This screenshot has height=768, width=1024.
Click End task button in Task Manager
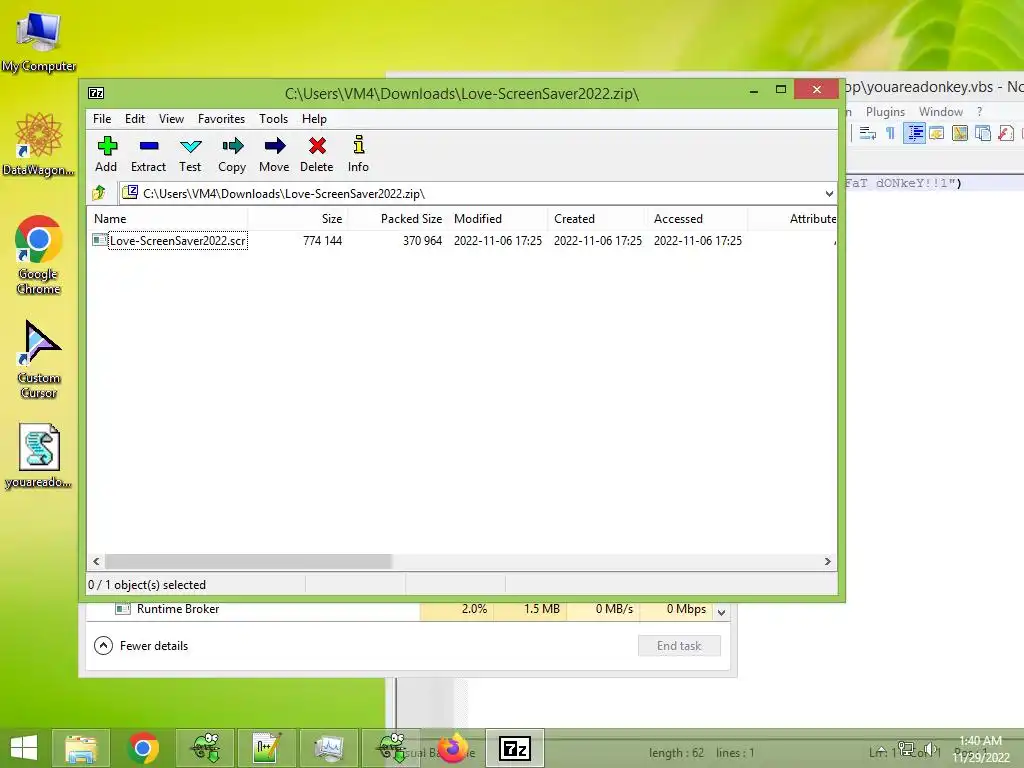click(679, 646)
